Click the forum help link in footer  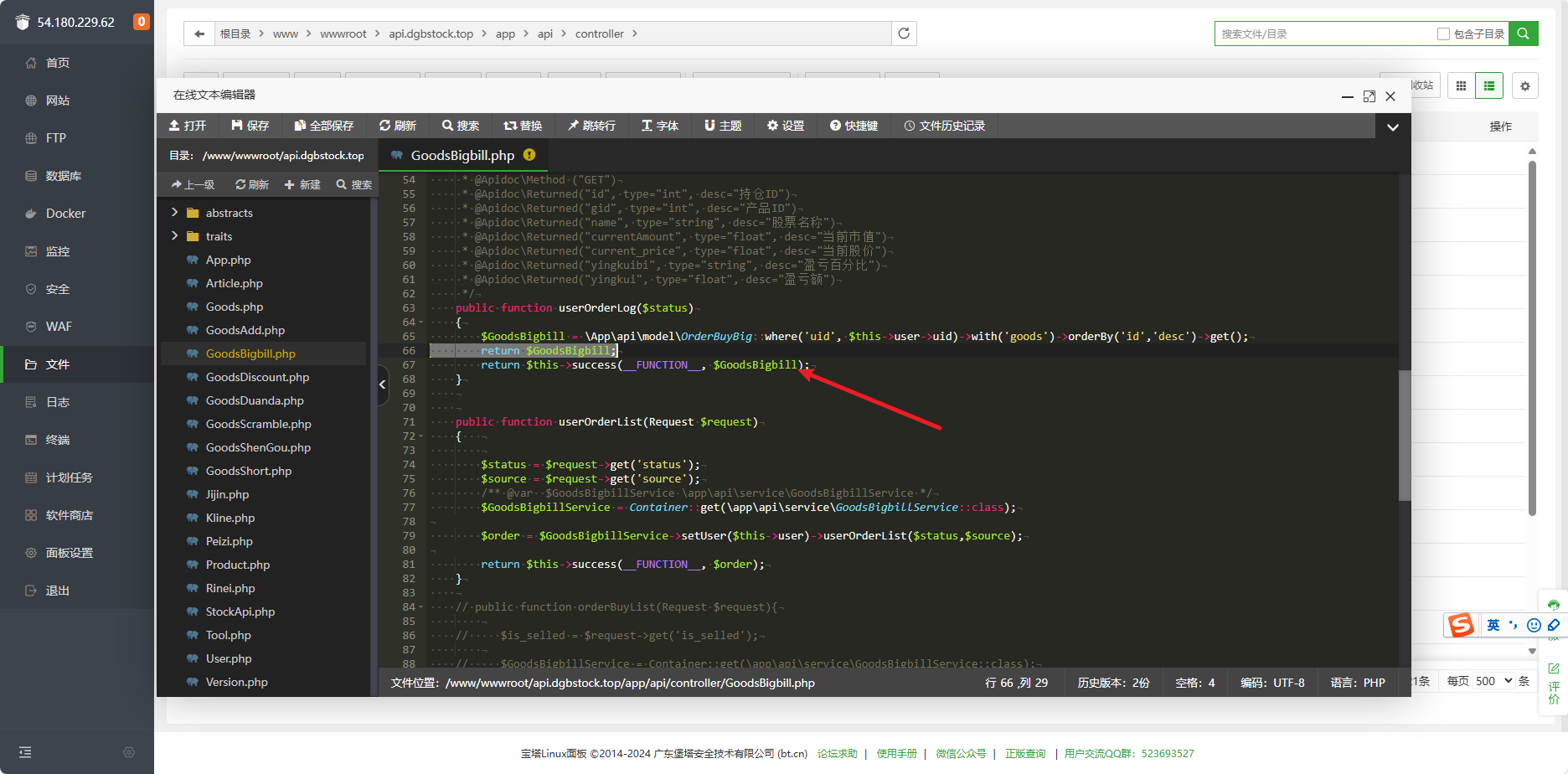point(837,754)
